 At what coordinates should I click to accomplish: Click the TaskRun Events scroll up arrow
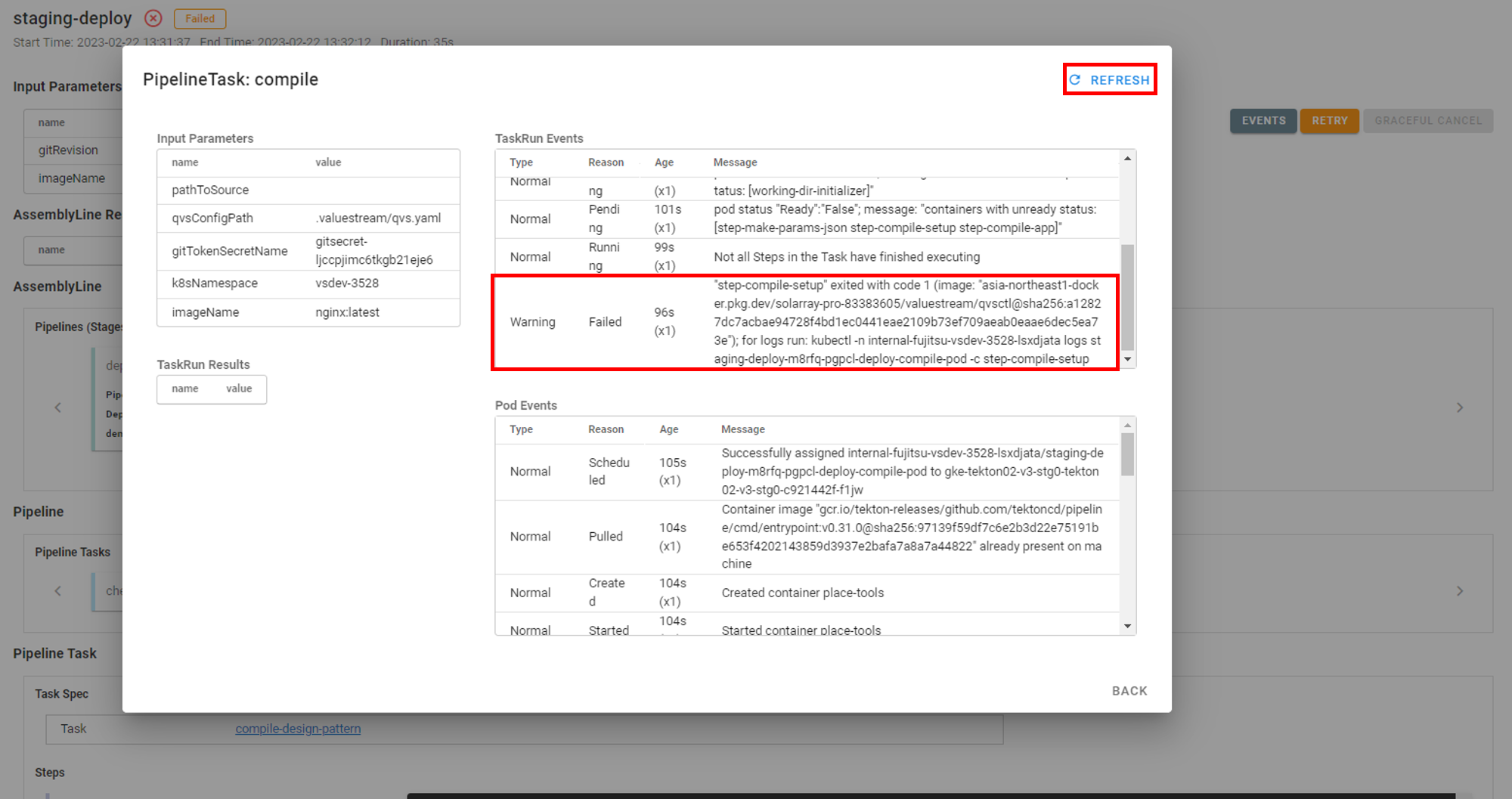tap(1127, 159)
